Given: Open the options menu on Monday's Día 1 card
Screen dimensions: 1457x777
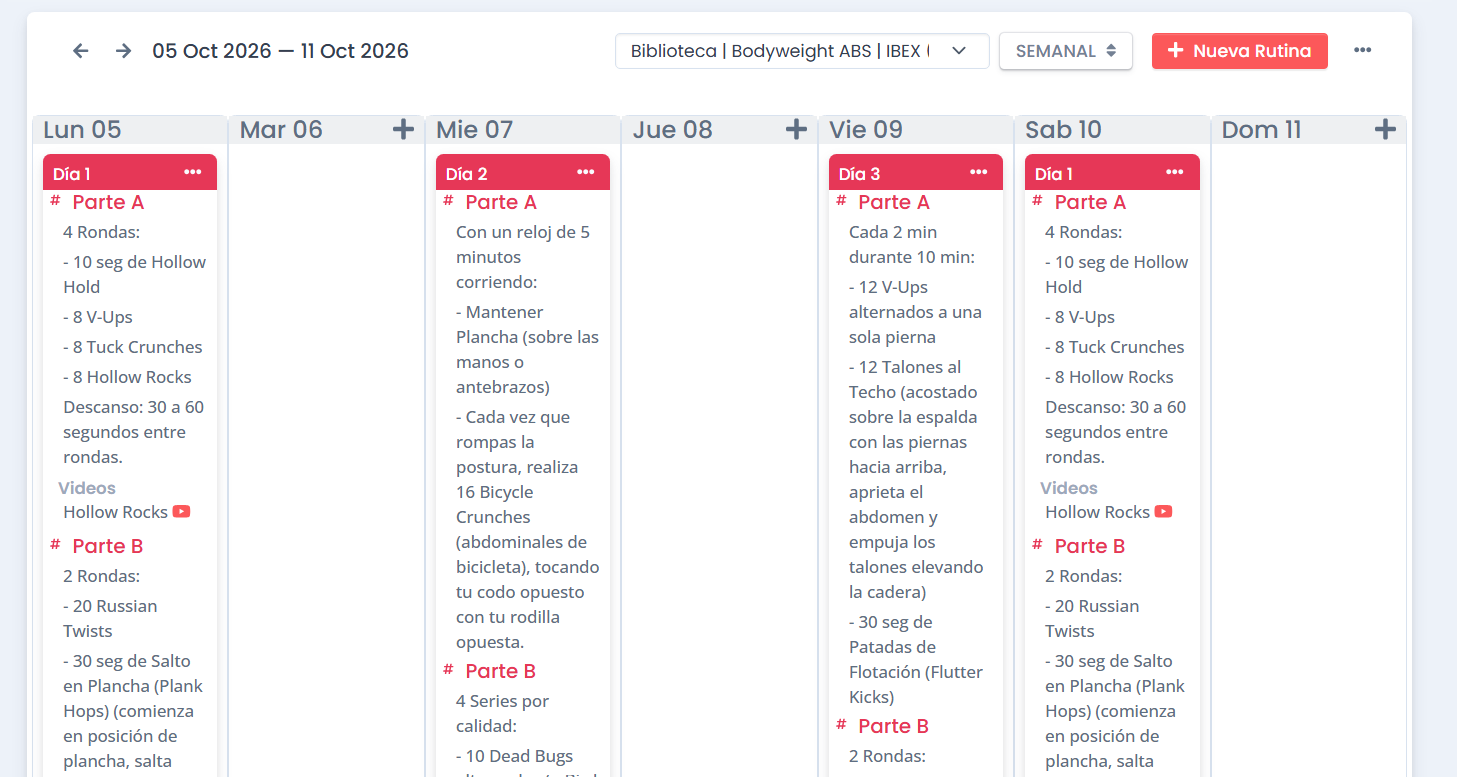Looking at the screenshot, I should 193,173.
